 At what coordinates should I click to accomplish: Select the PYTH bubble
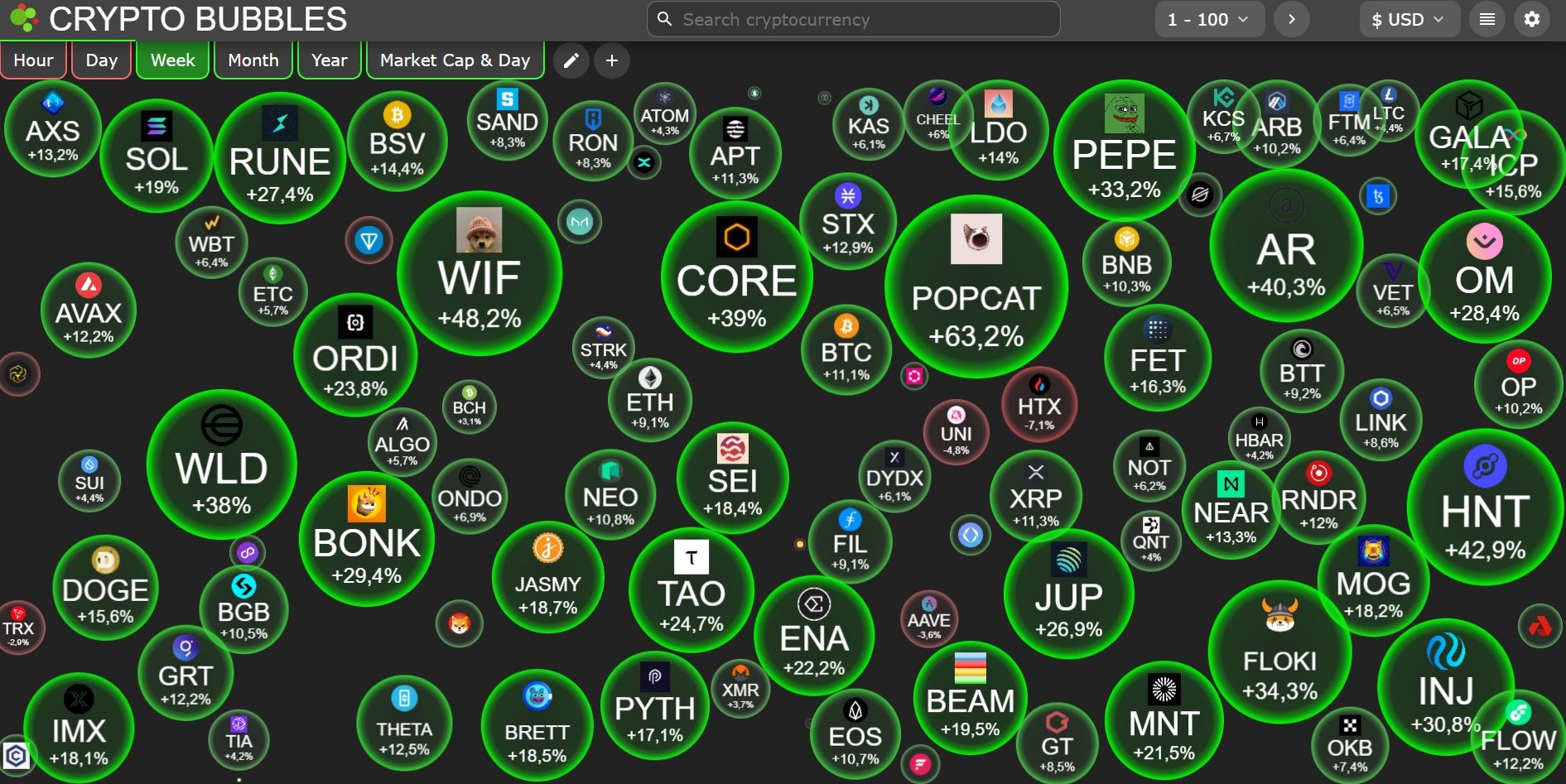[x=654, y=705]
